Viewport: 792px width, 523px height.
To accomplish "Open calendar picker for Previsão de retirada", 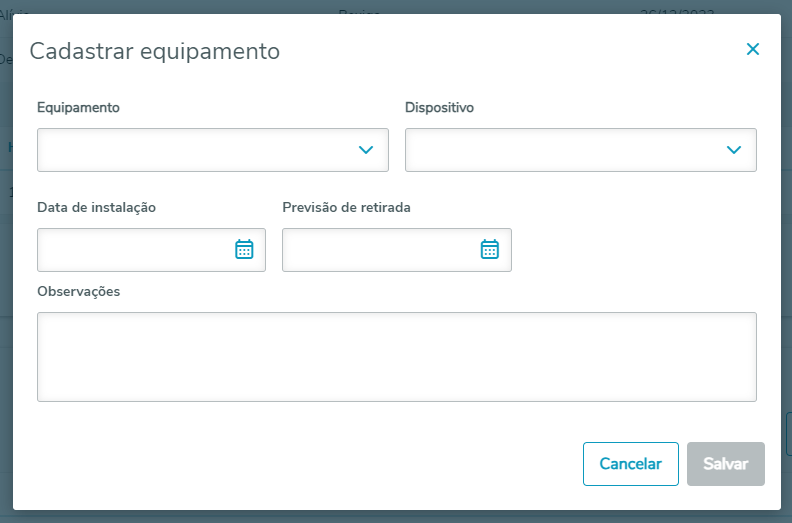I will [490, 250].
